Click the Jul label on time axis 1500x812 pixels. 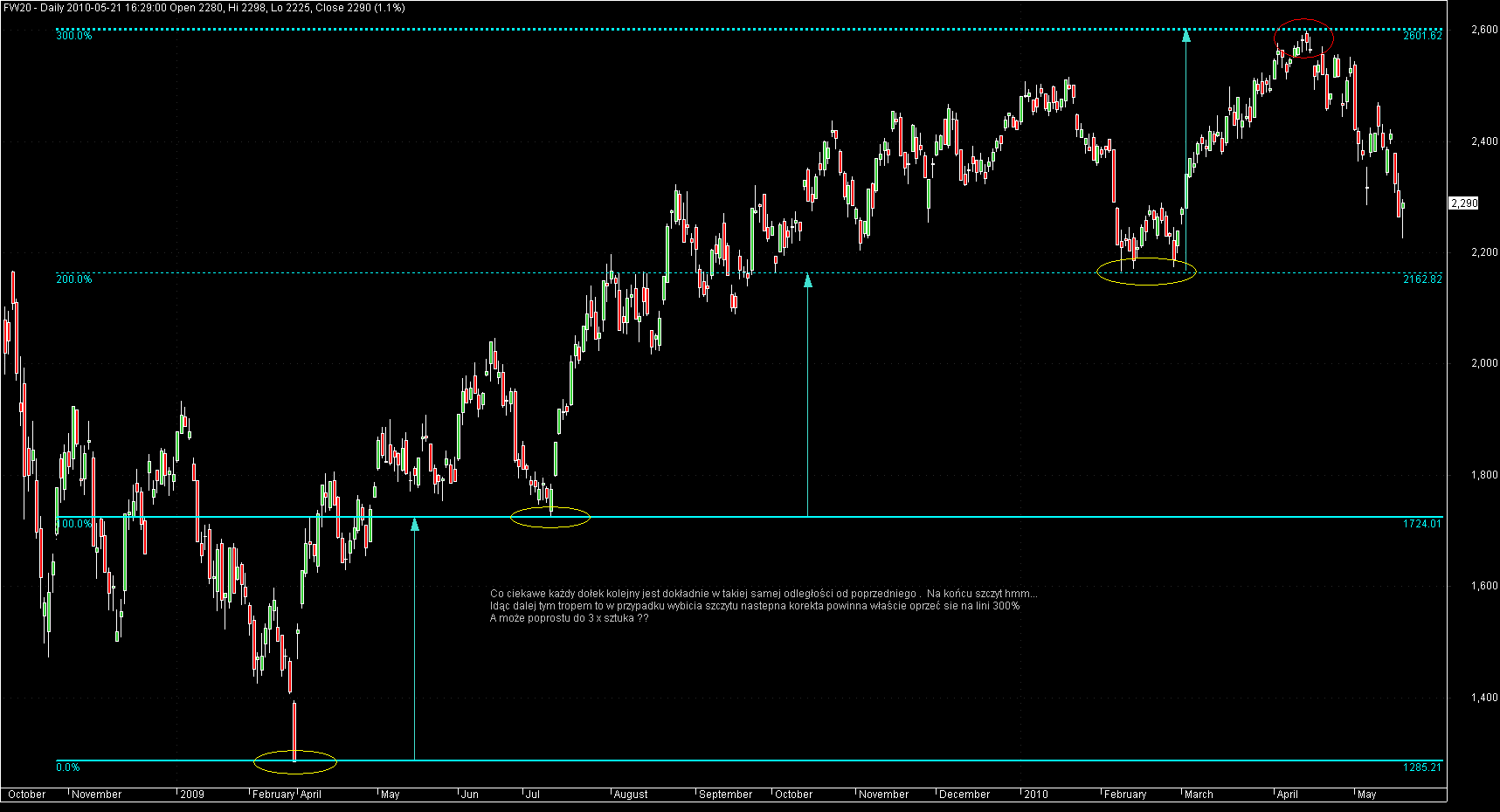pos(532,795)
